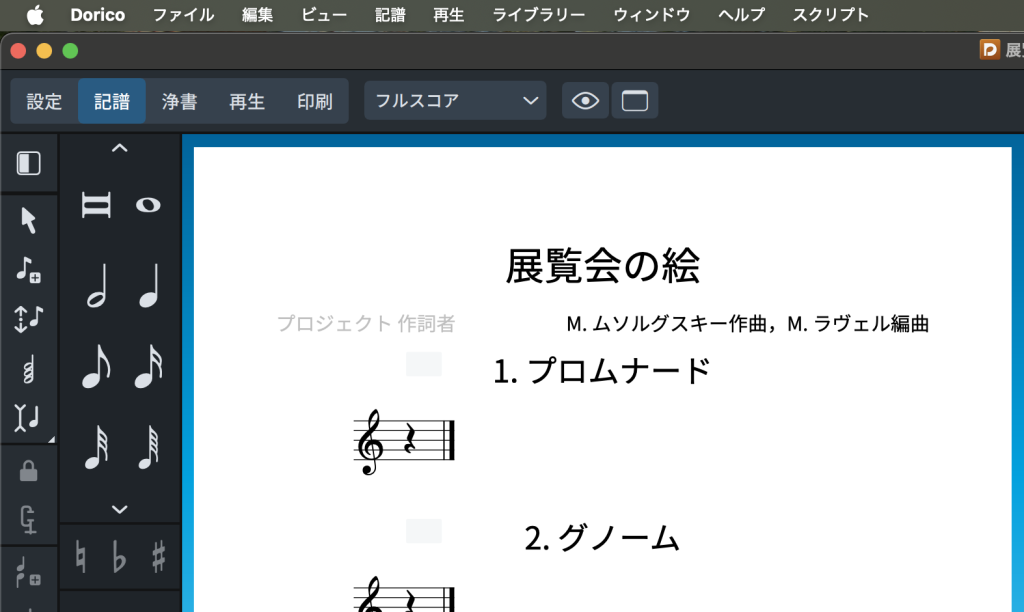Choose the sharp accidental
This screenshot has height=612, width=1024.
(158, 559)
